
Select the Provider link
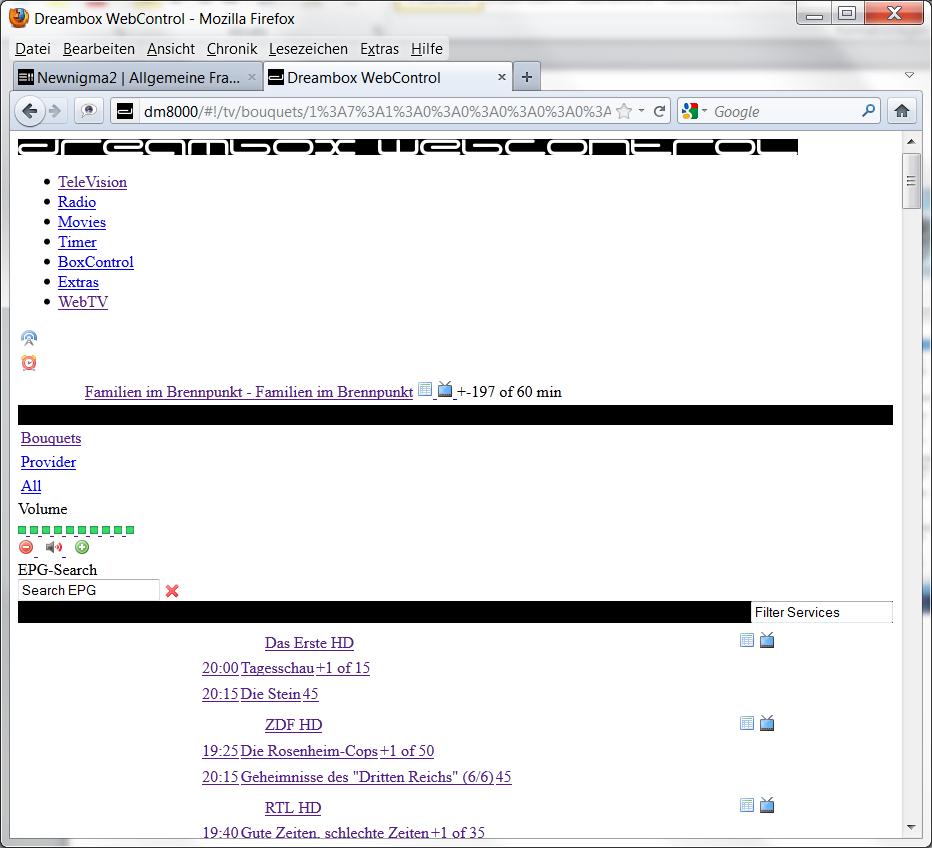[48, 462]
